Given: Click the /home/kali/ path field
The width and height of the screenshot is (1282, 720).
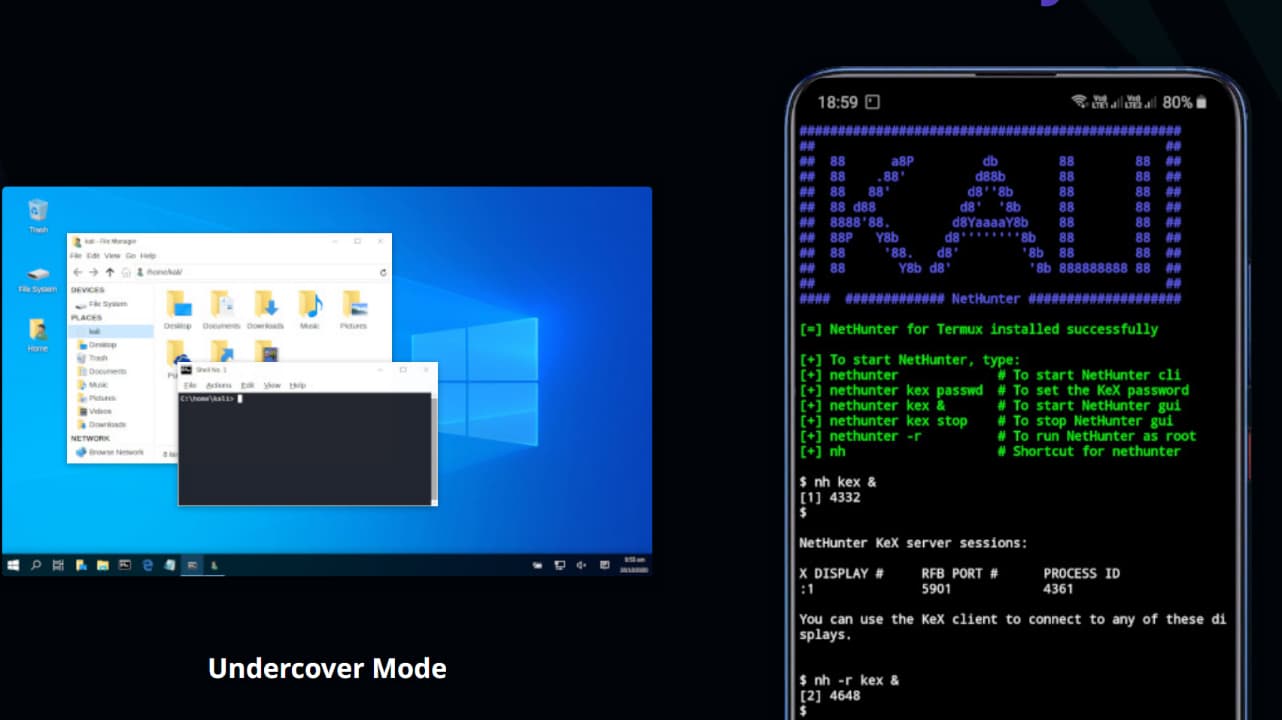Looking at the screenshot, I should (255, 272).
